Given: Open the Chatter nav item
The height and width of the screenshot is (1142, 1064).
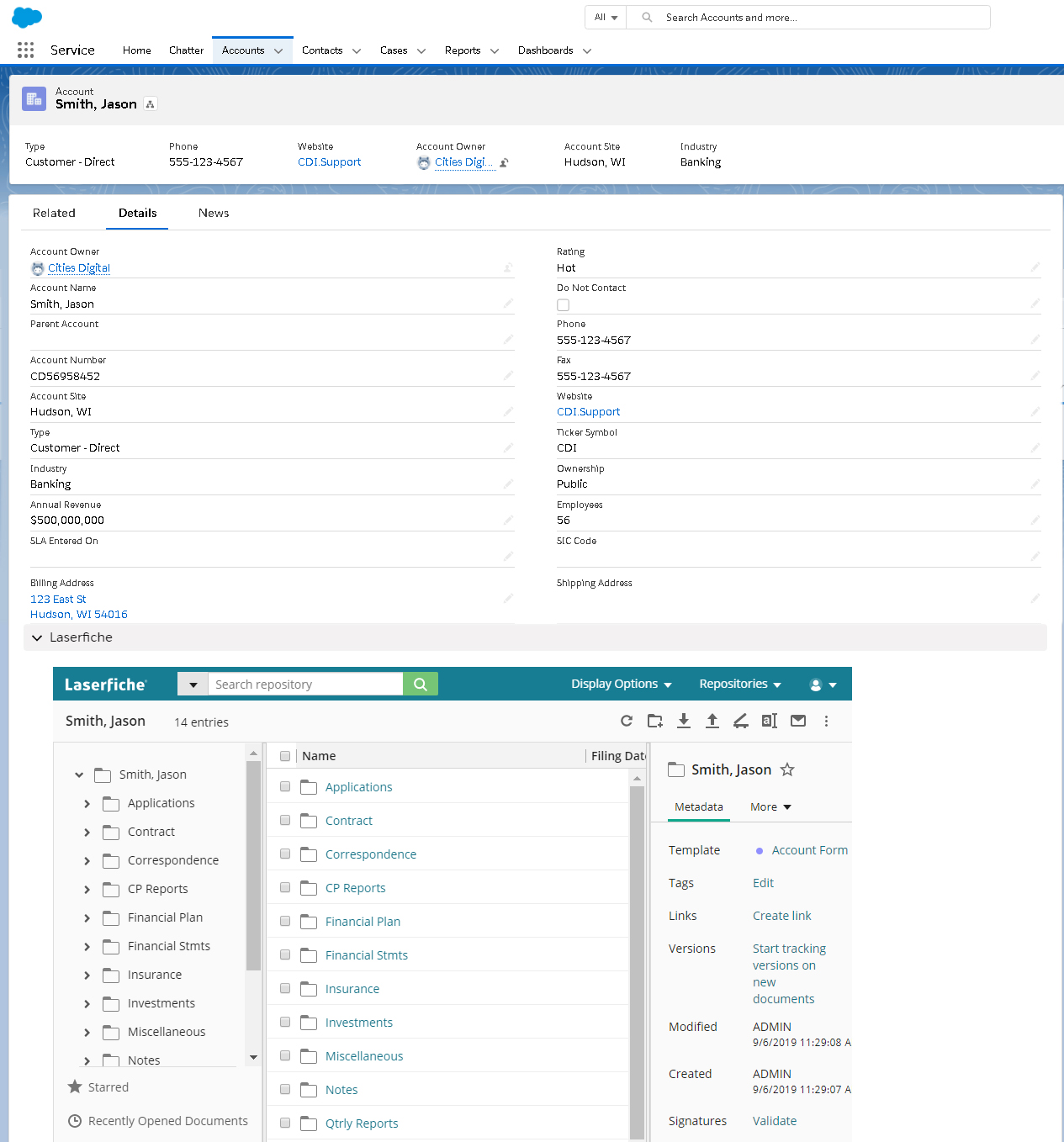Looking at the screenshot, I should (x=186, y=50).
